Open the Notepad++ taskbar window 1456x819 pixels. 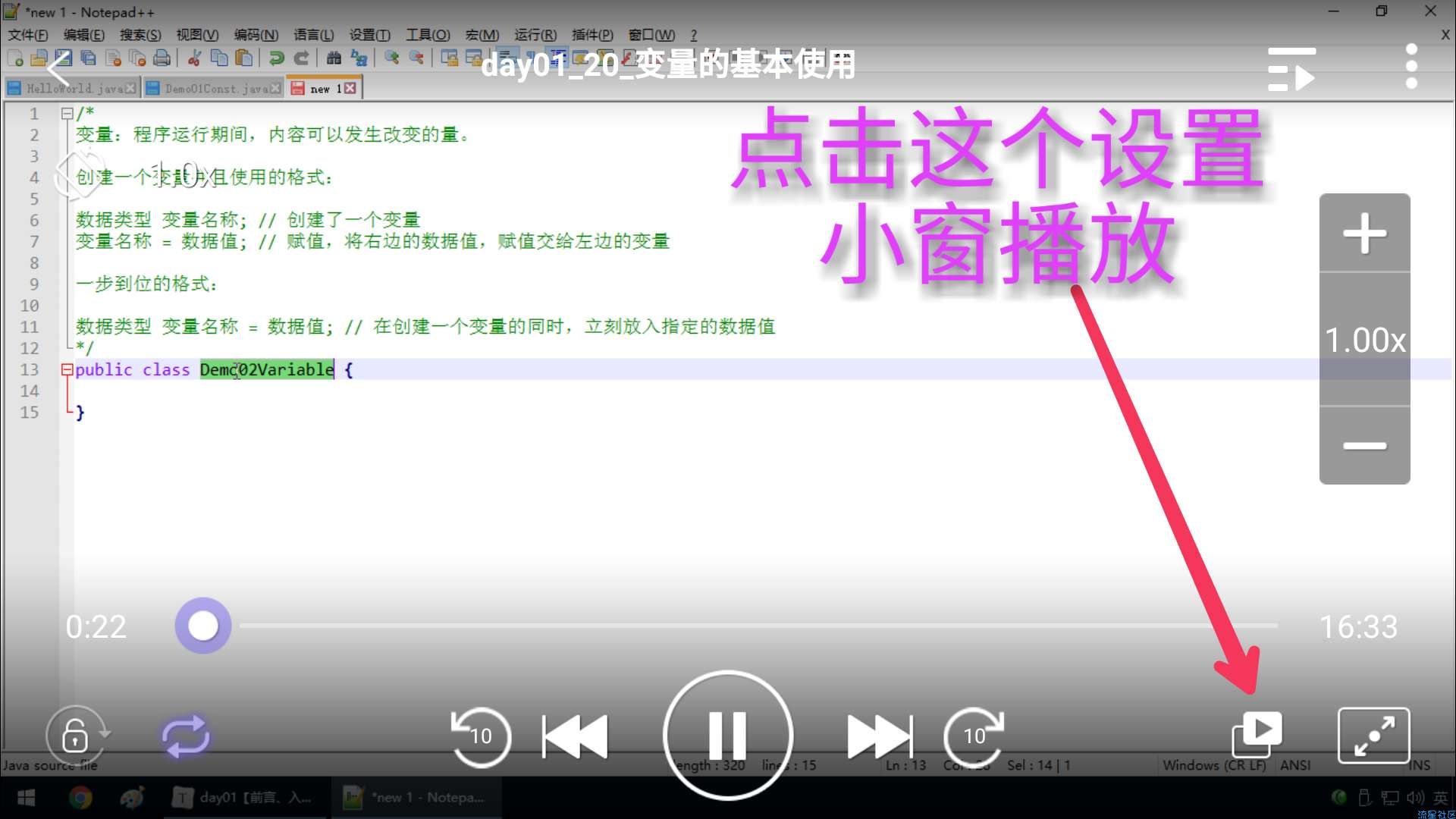415,797
